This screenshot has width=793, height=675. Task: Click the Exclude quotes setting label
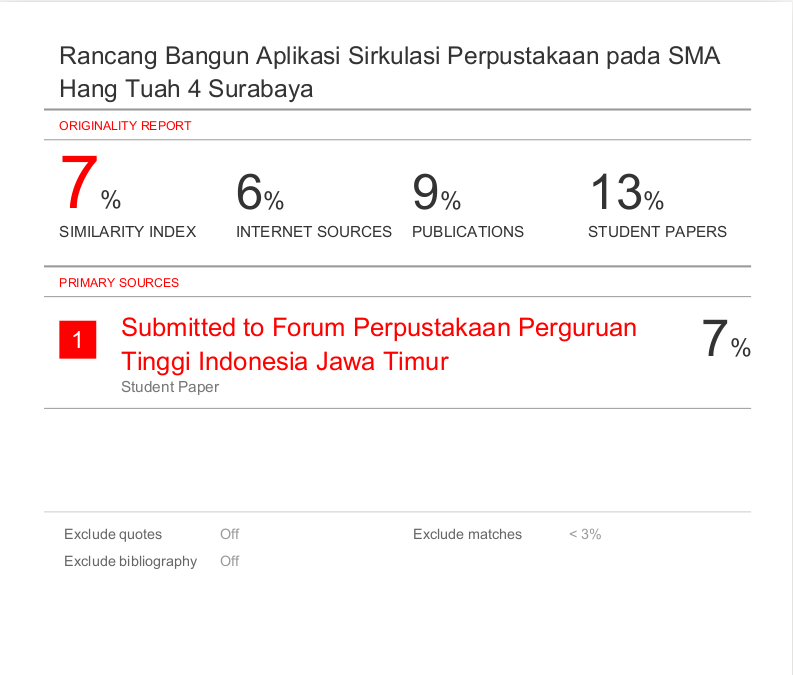pyautogui.click(x=113, y=534)
